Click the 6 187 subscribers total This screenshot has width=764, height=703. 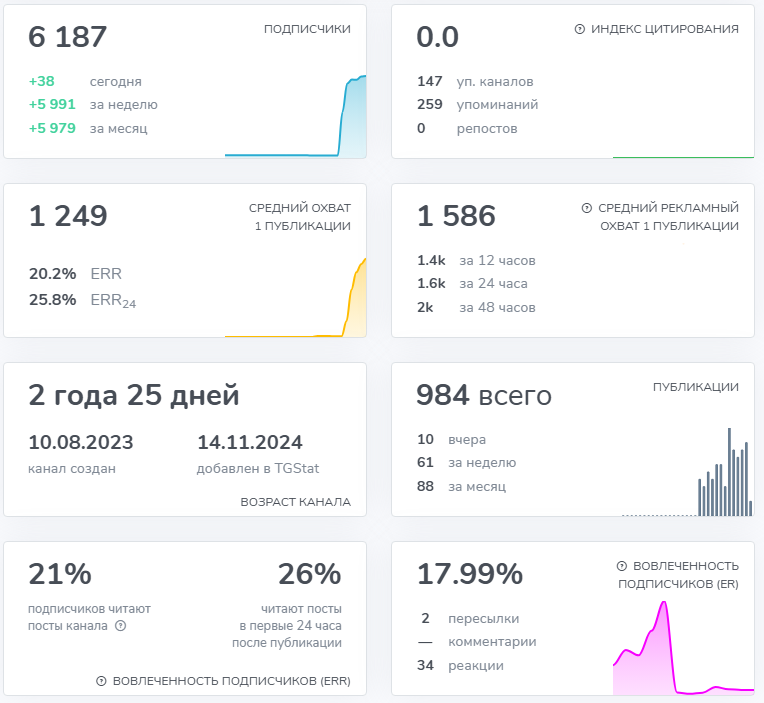pos(68,37)
